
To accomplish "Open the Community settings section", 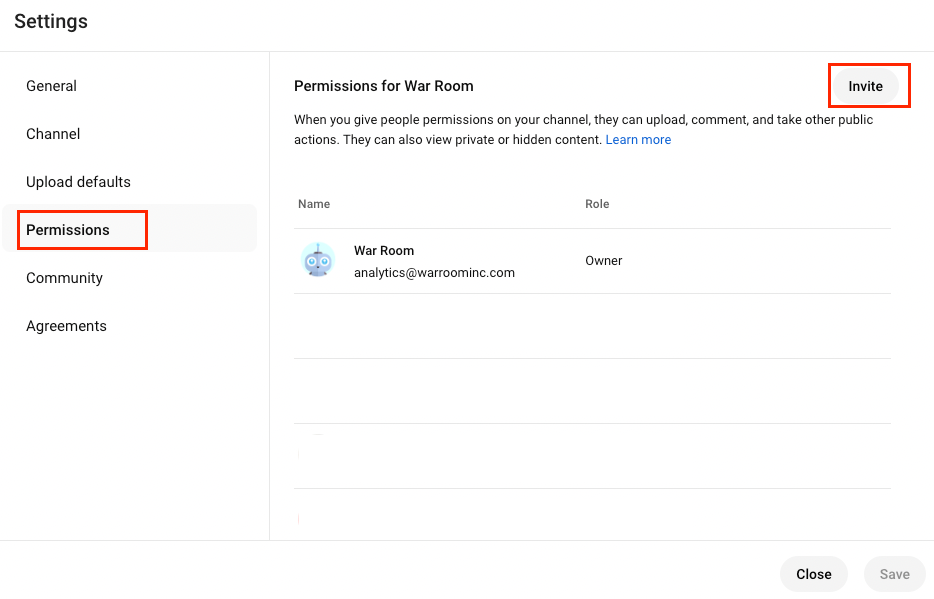I will tap(64, 278).
